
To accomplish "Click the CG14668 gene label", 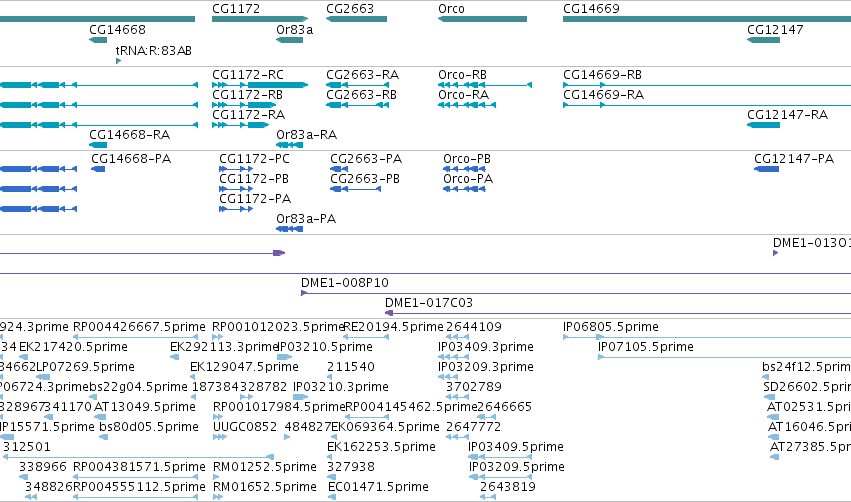I will 117,30.
